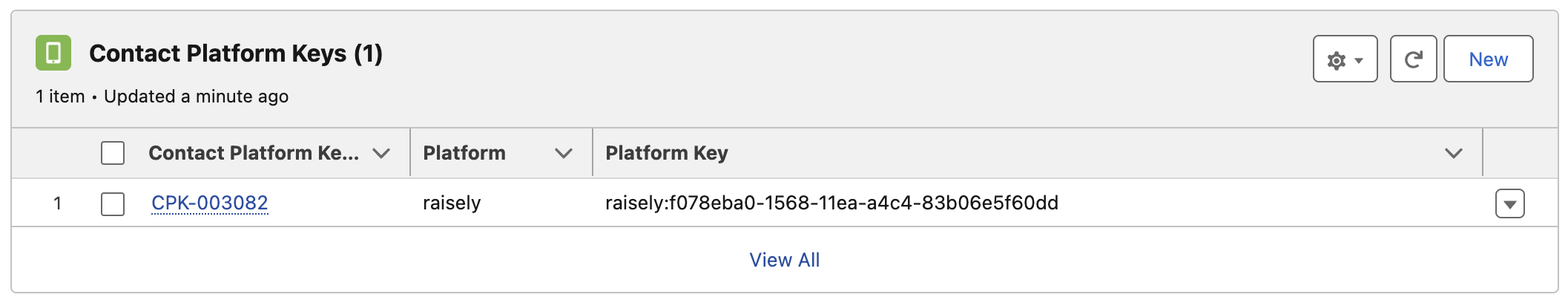The image size is (1568, 303).
Task: Click the raisely platform cell
Action: click(452, 203)
